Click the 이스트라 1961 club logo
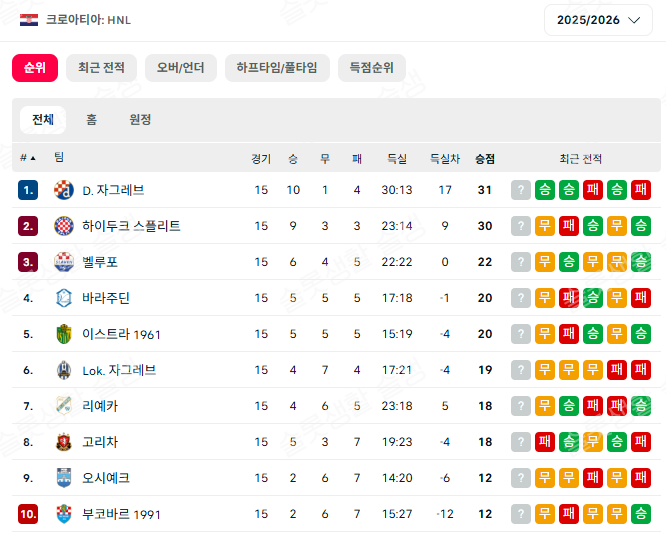The height and width of the screenshot is (537, 666). click(64, 334)
